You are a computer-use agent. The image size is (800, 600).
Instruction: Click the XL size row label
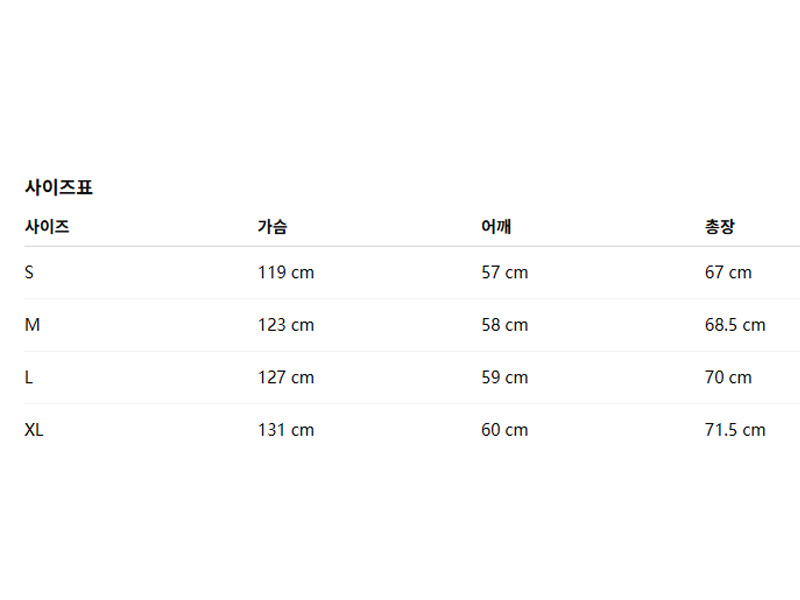coord(34,430)
